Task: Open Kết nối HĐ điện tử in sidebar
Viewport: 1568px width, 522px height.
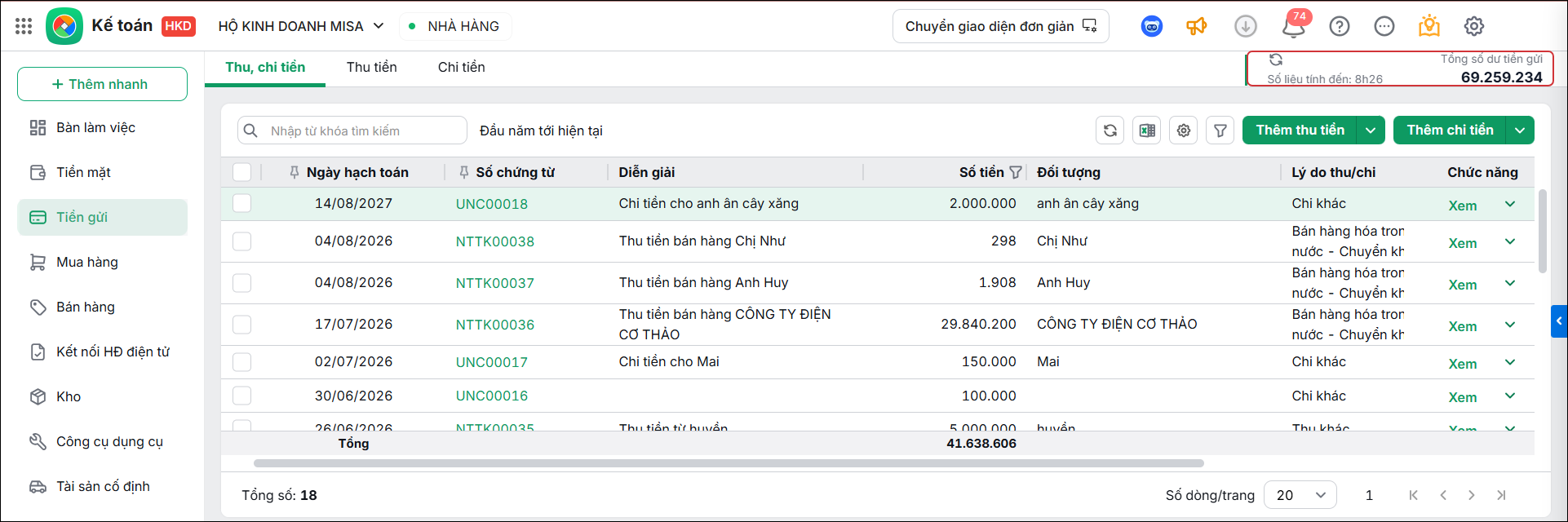Action: (x=102, y=352)
